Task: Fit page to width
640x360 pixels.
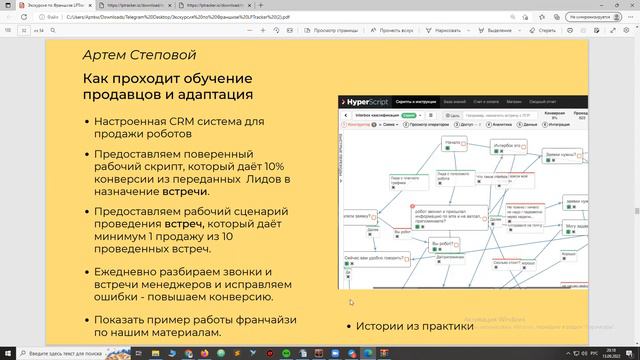Action: (290, 30)
